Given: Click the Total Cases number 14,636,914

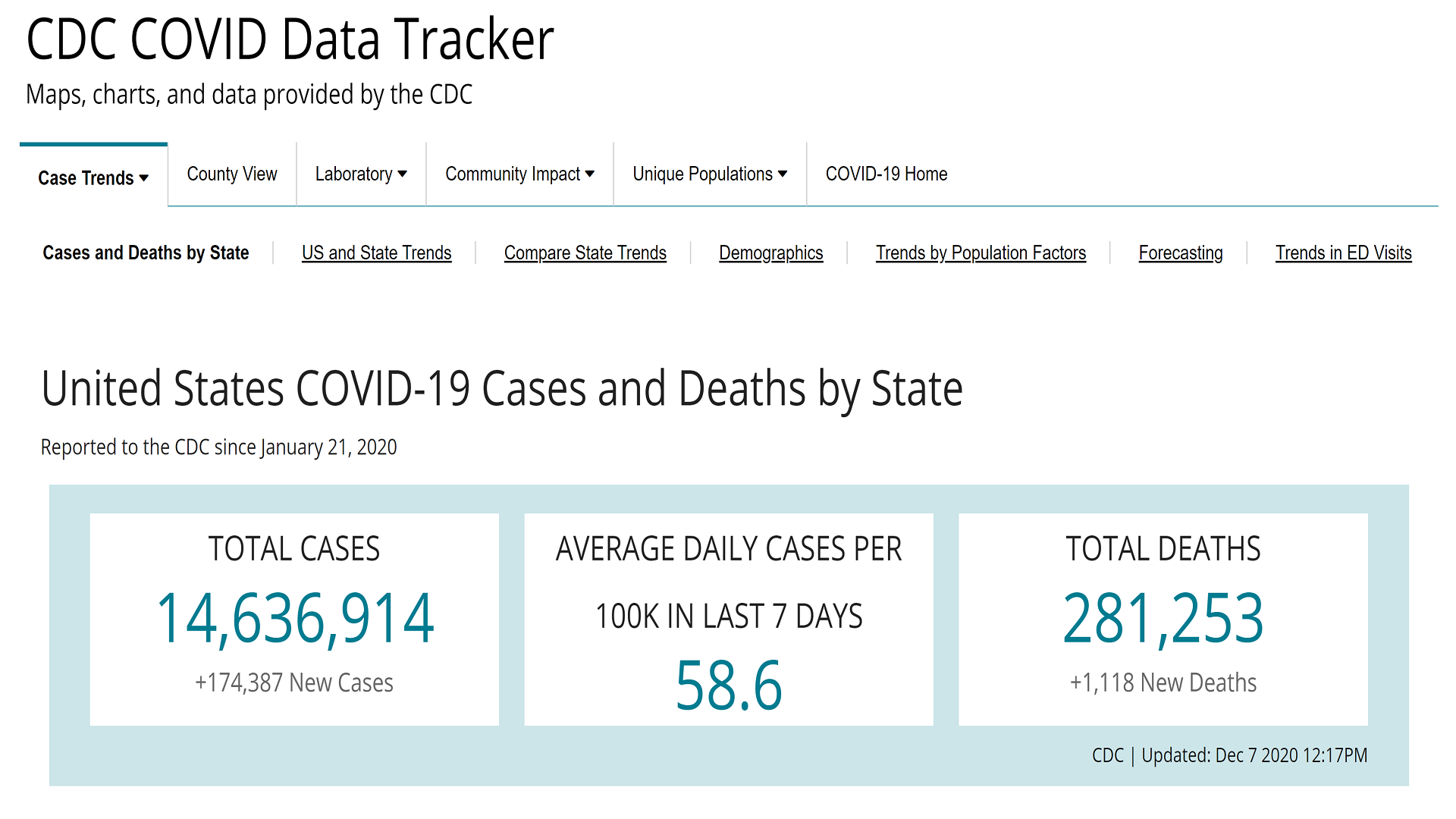Looking at the screenshot, I should coord(295,619).
